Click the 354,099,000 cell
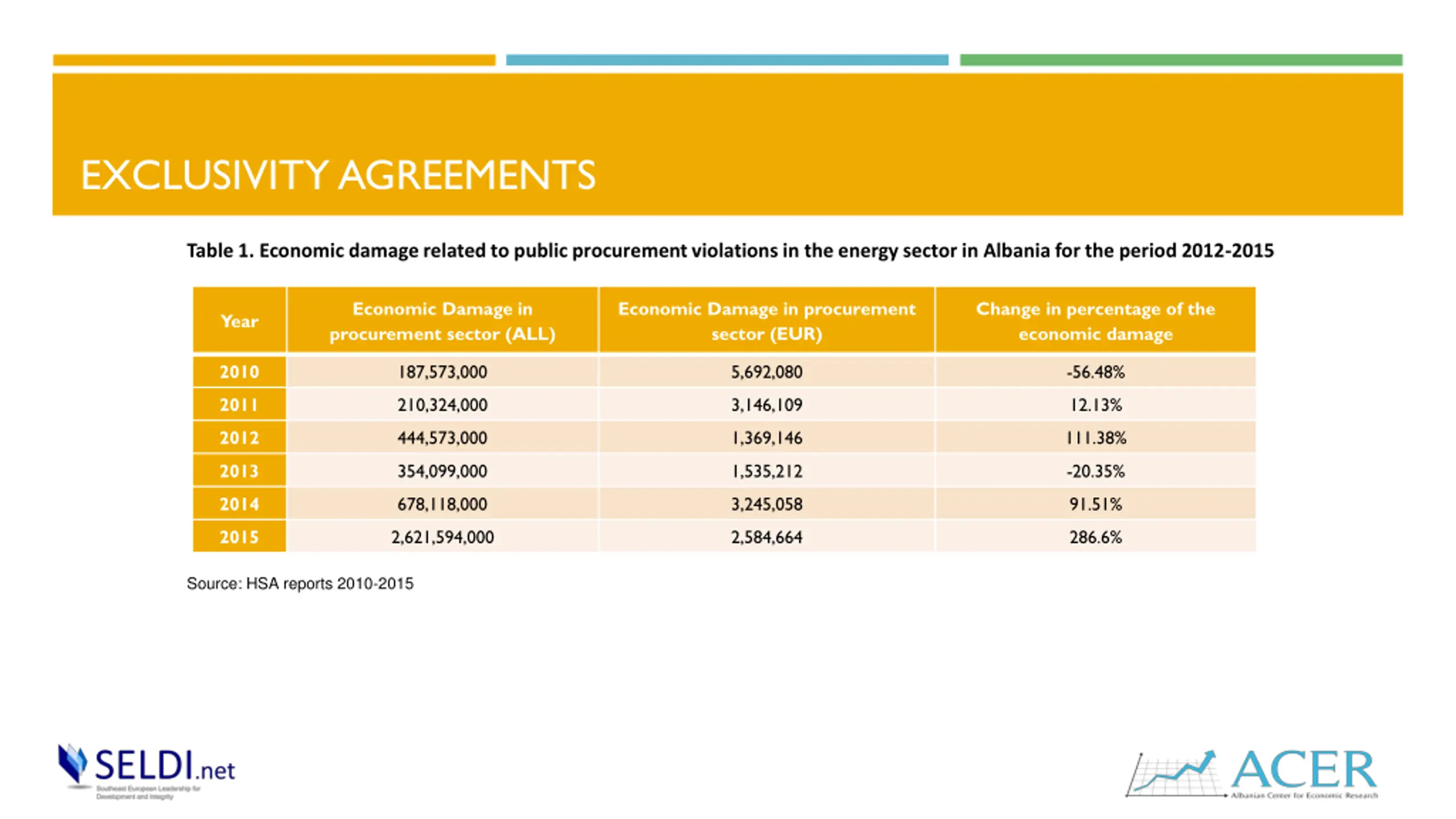This screenshot has height=819, width=1456. pos(442,471)
